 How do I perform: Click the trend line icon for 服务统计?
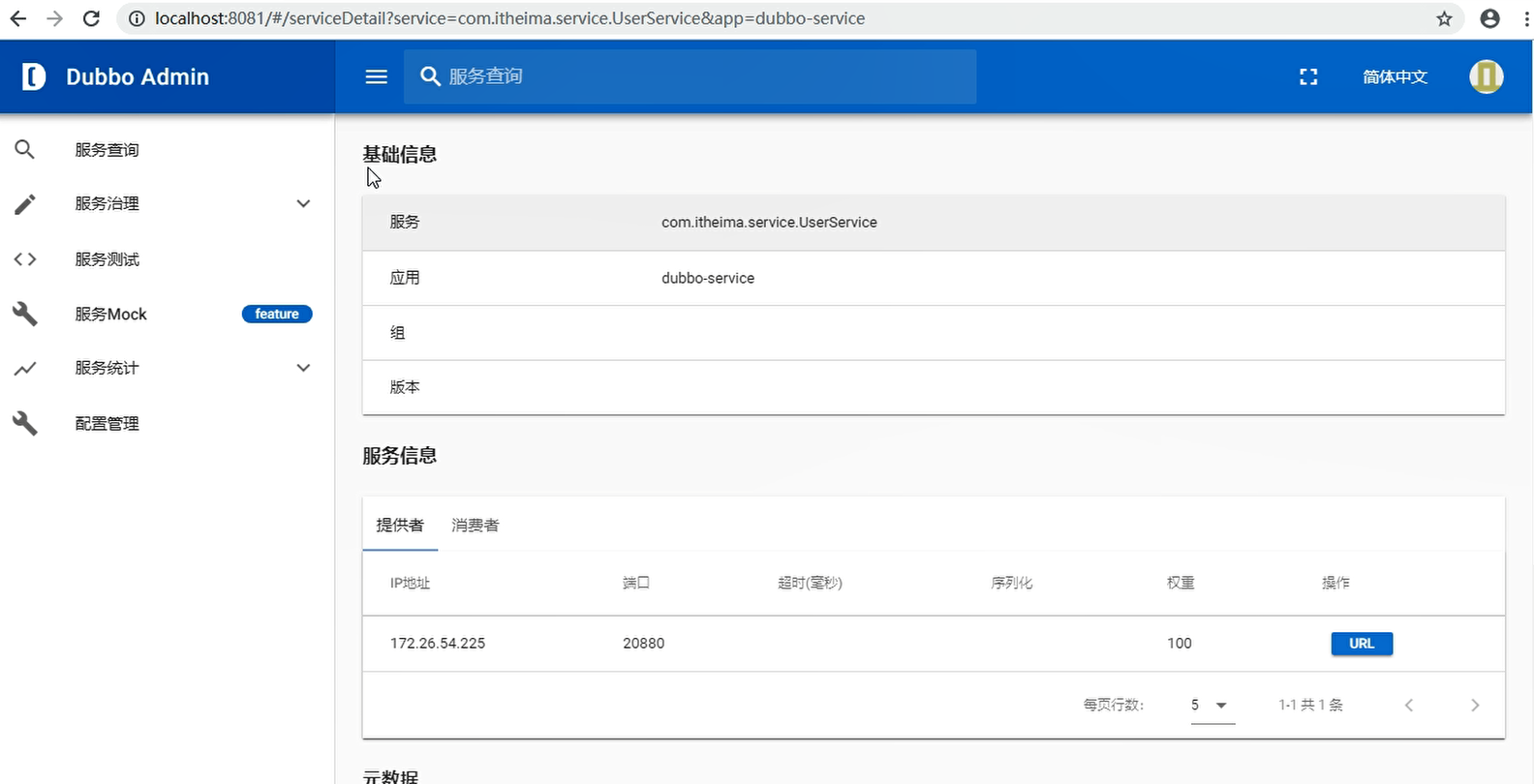(x=25, y=368)
